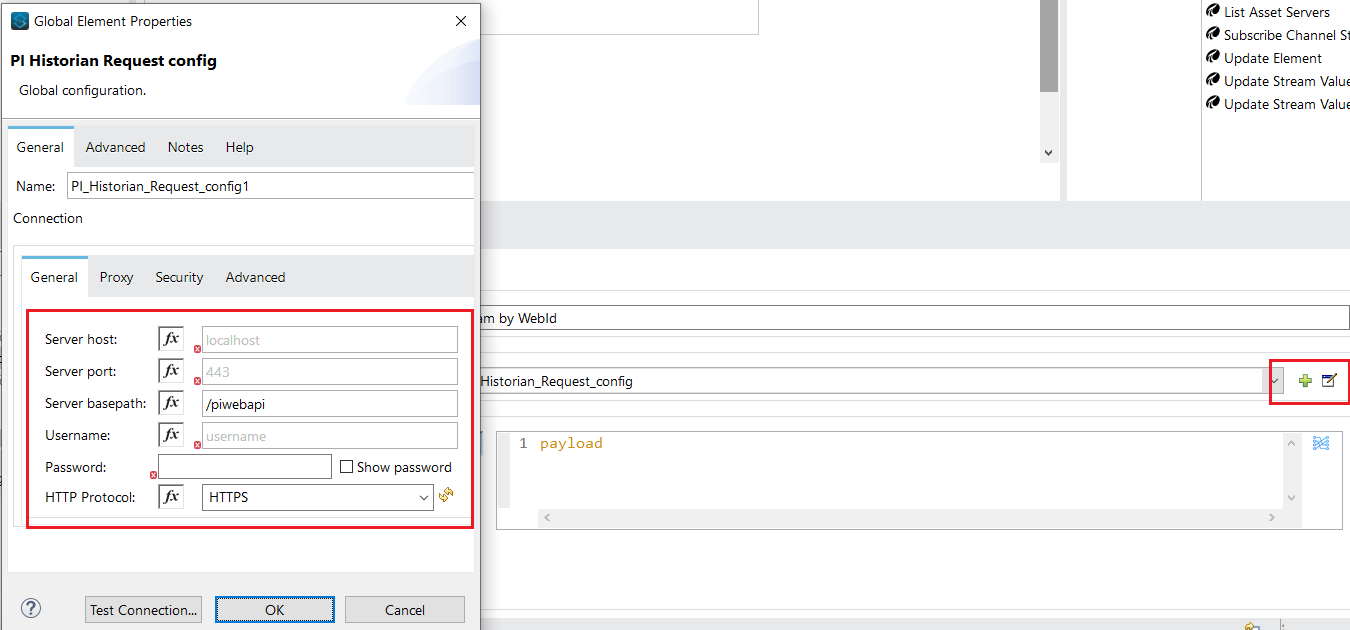Viewport: 1350px width, 630px height.
Task: Confirm the dialog with OK
Action: point(274,609)
